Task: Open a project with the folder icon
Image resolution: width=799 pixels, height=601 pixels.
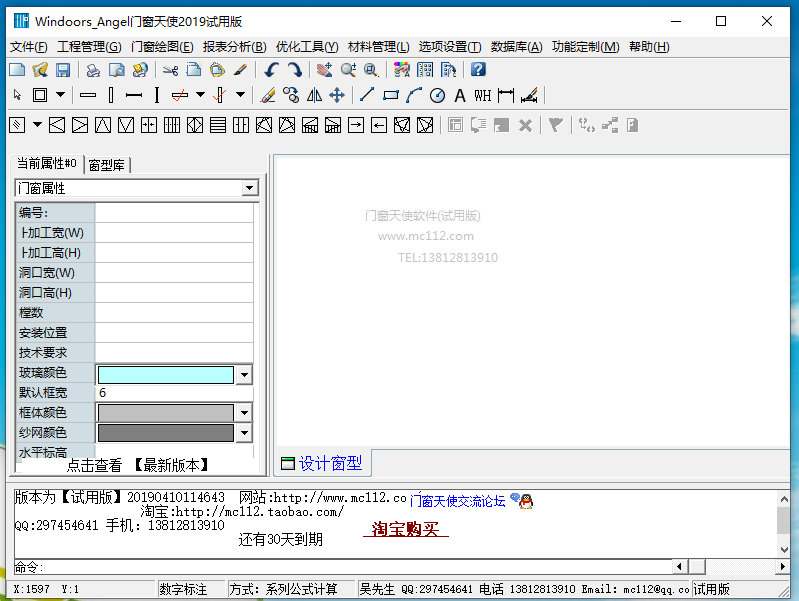Action: pos(40,69)
